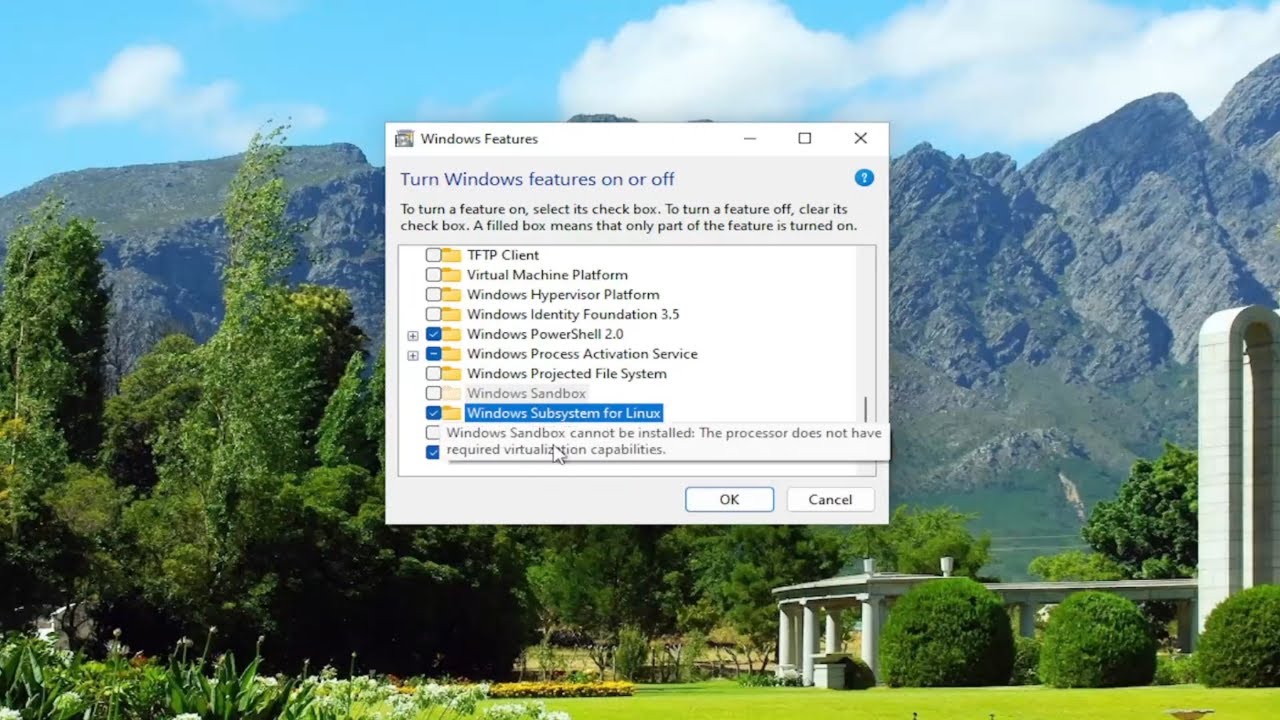Click the greyed Windows Sandbox folder icon
Image resolution: width=1280 pixels, height=720 pixels.
click(451, 394)
